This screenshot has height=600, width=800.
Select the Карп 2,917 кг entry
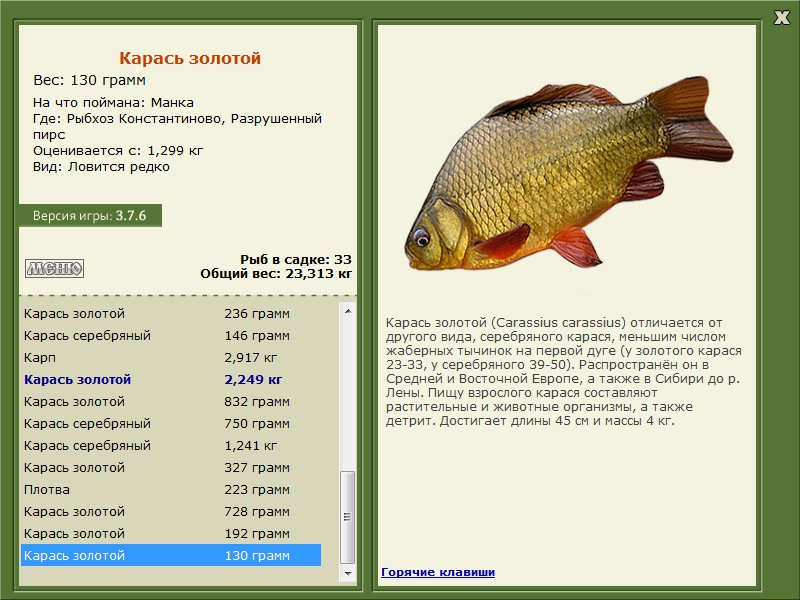point(170,358)
